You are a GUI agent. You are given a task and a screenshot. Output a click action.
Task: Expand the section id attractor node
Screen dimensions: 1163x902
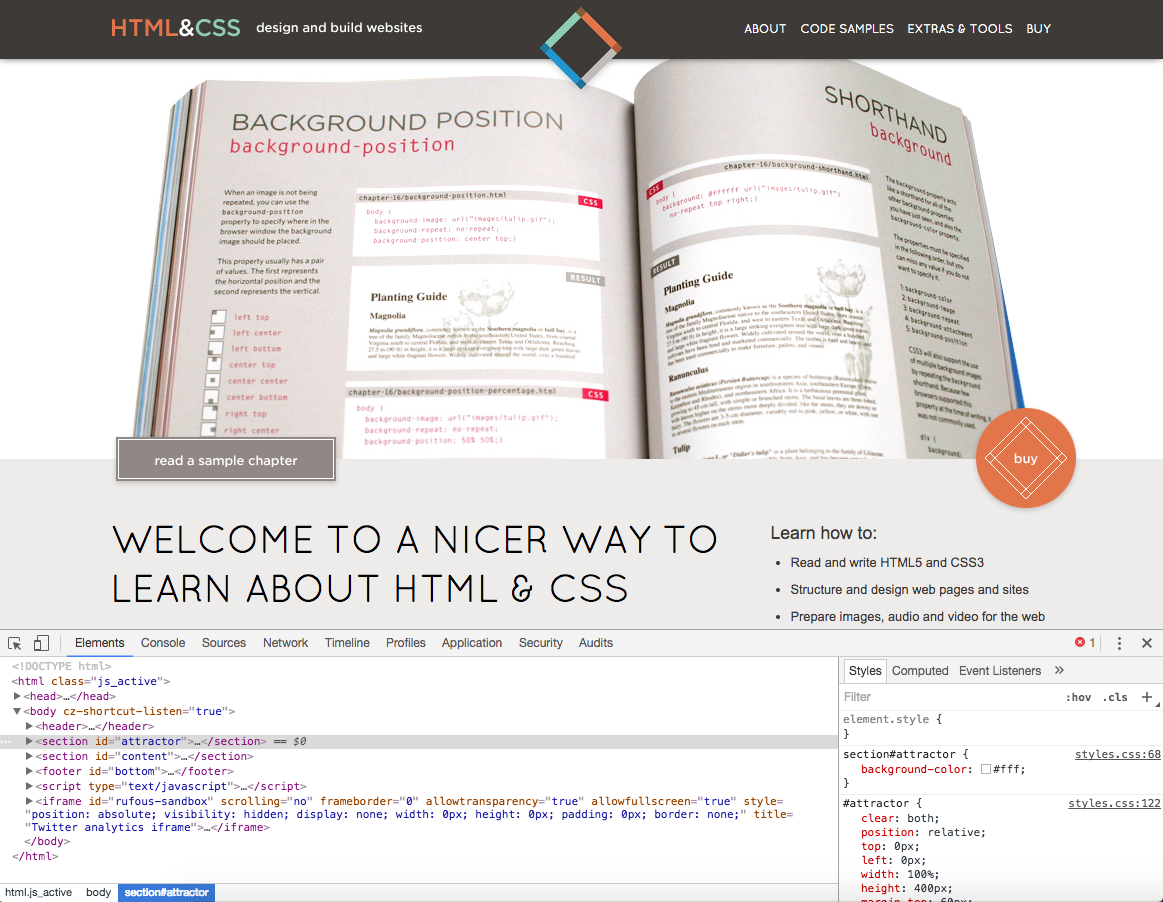click(29, 741)
